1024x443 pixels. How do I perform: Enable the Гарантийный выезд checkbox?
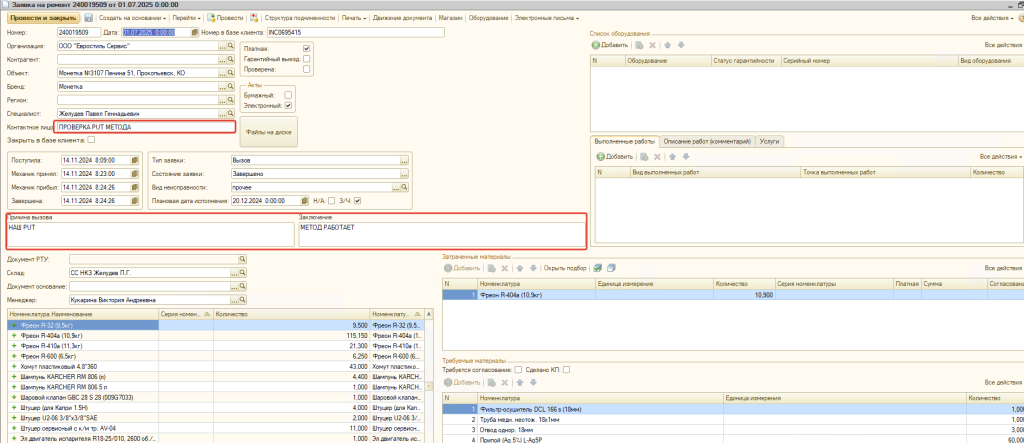307,59
